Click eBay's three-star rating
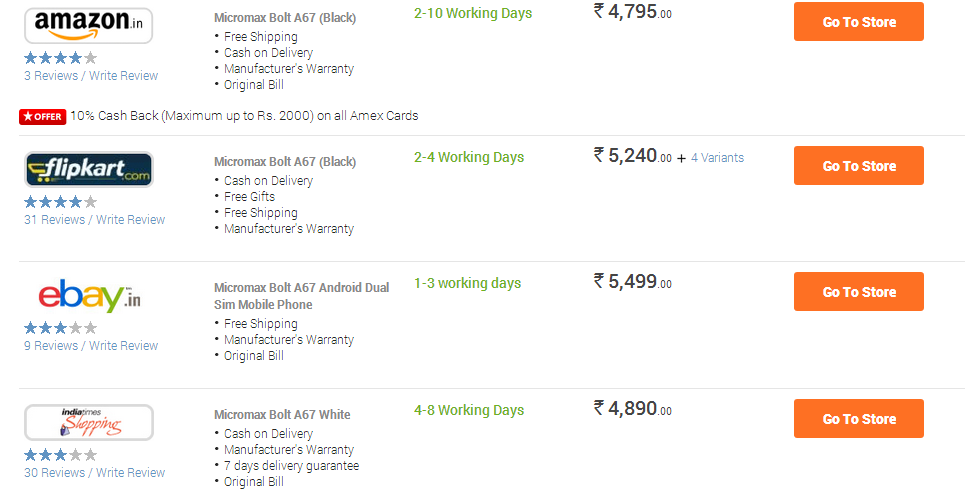The image size is (965, 500). (60, 328)
